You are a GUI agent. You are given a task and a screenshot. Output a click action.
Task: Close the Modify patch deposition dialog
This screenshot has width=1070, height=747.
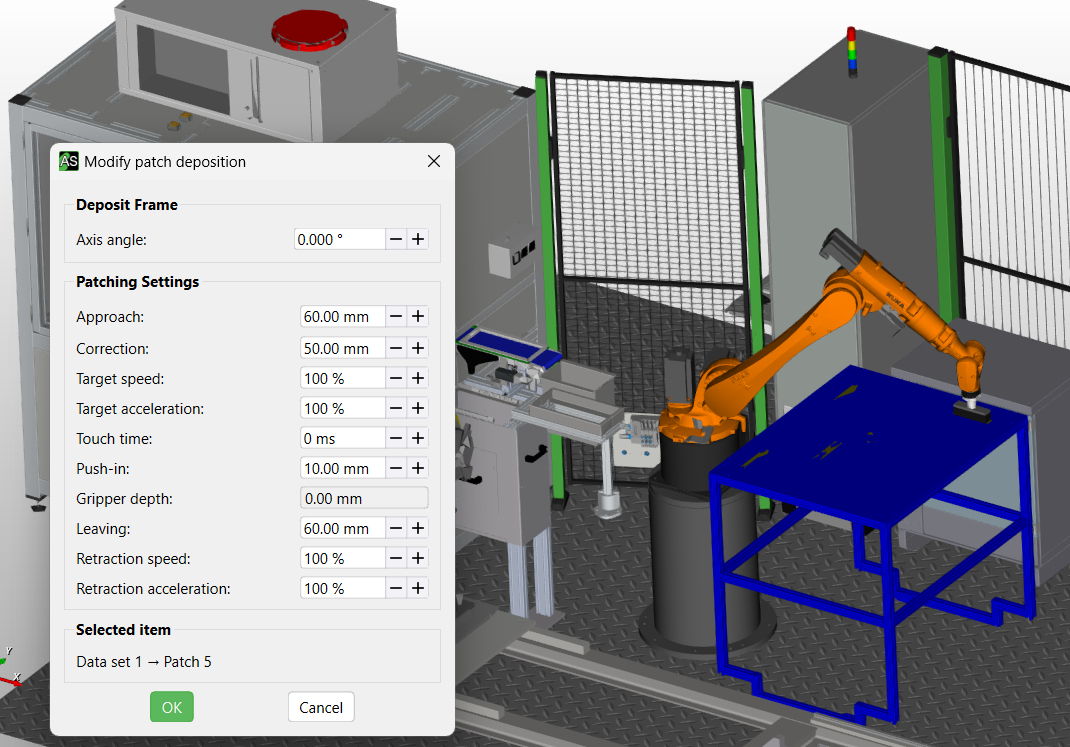pyautogui.click(x=434, y=161)
